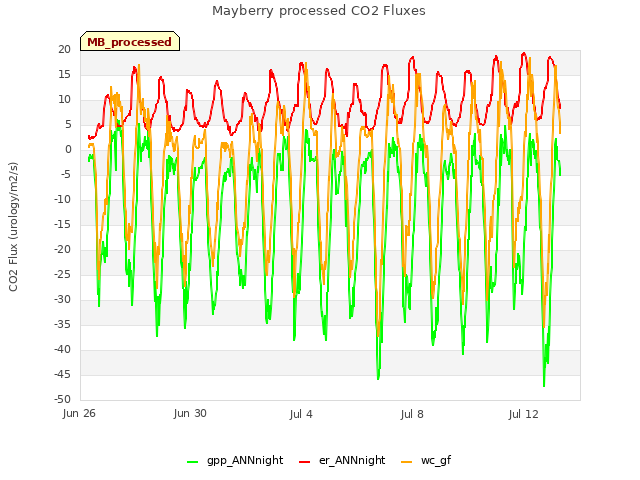The image size is (640, 480).
Task: Click the Jul 8 x-axis label
Action: (412, 414)
